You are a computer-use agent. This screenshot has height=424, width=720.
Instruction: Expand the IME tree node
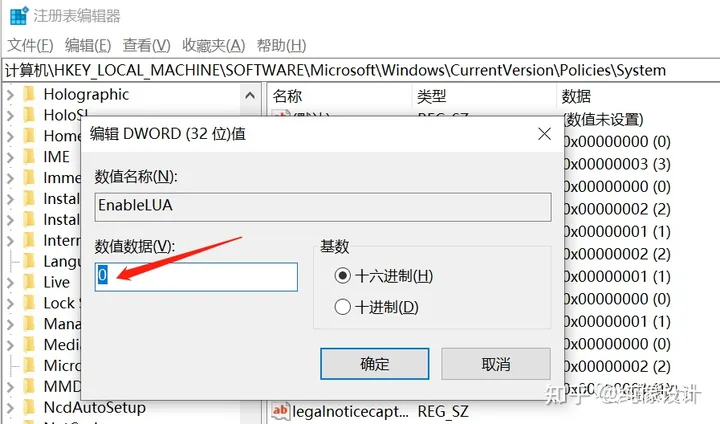(x=10, y=157)
